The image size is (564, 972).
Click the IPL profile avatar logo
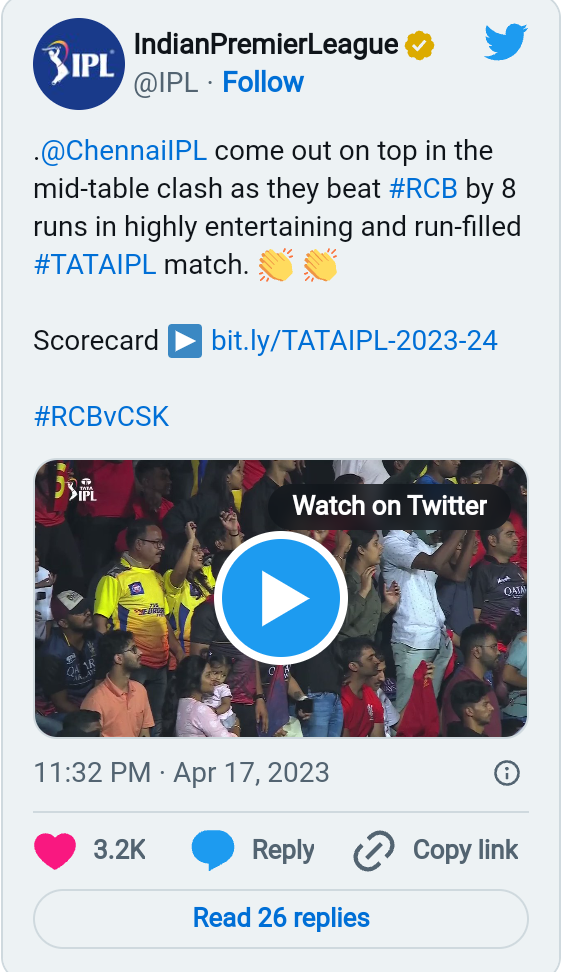tap(79, 64)
